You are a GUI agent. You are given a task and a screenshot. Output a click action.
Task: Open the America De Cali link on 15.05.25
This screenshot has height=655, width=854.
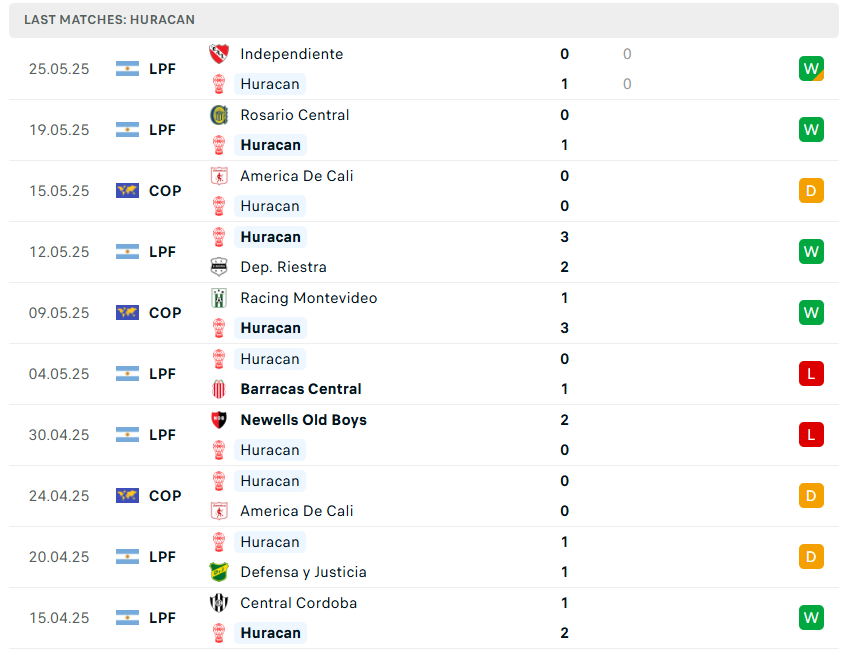click(x=296, y=176)
